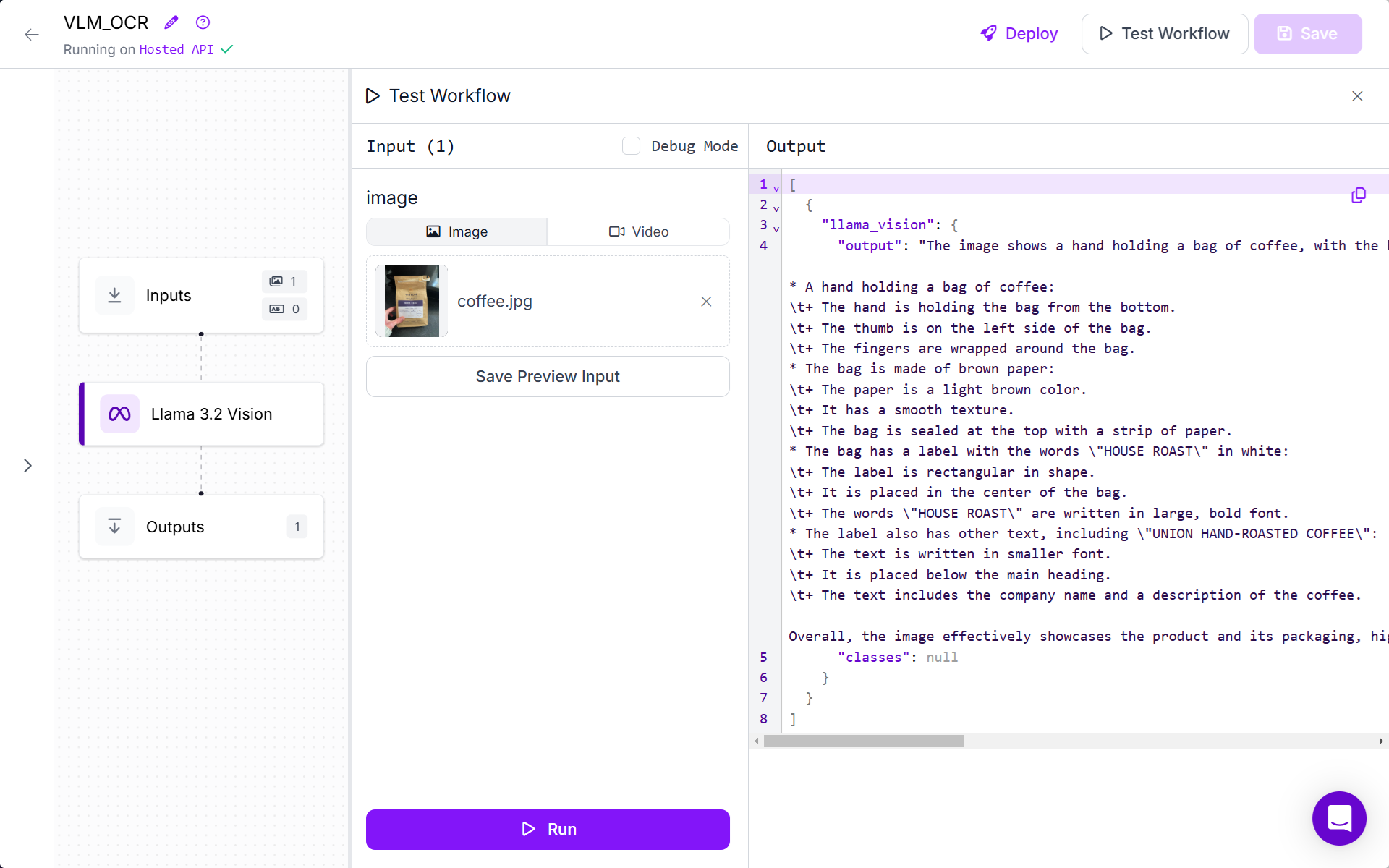This screenshot has height=868, width=1389.
Task: Collapse JSON line 1 fold arrow
Action: 776,188
